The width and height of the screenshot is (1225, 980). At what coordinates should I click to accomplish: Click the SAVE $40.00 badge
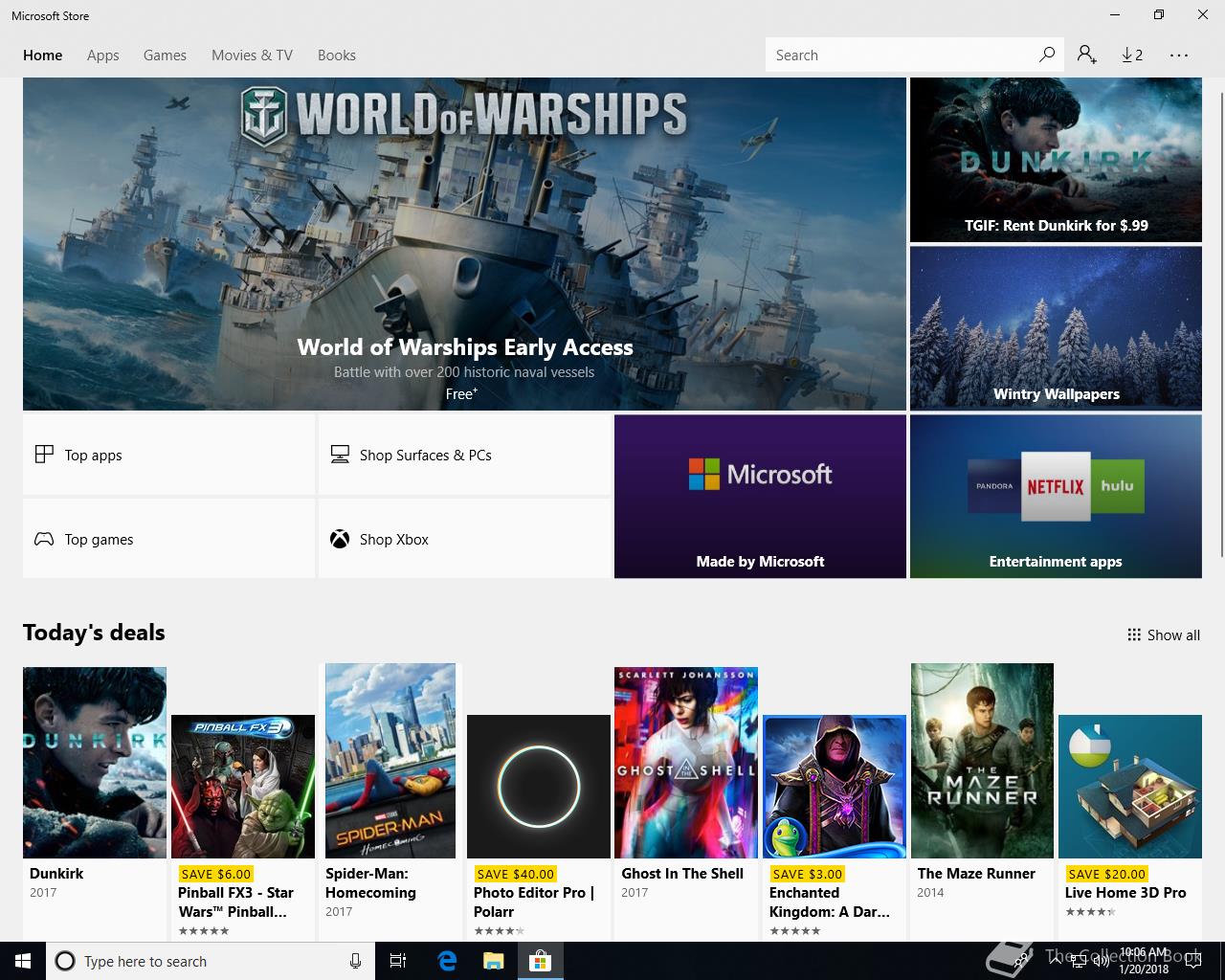click(x=515, y=874)
